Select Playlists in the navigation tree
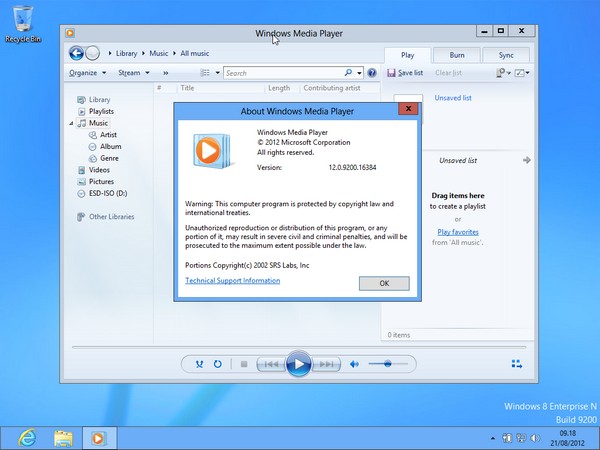Image resolution: width=600 pixels, height=450 pixels. point(101,111)
